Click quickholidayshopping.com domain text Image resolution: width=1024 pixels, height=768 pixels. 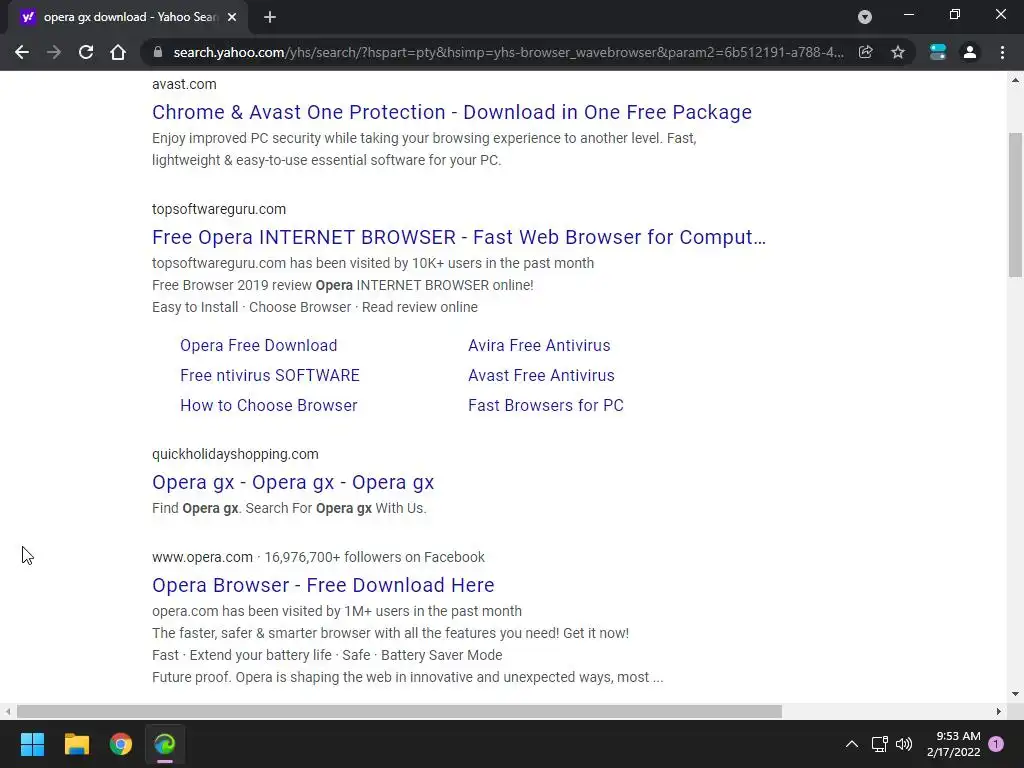pos(235,454)
